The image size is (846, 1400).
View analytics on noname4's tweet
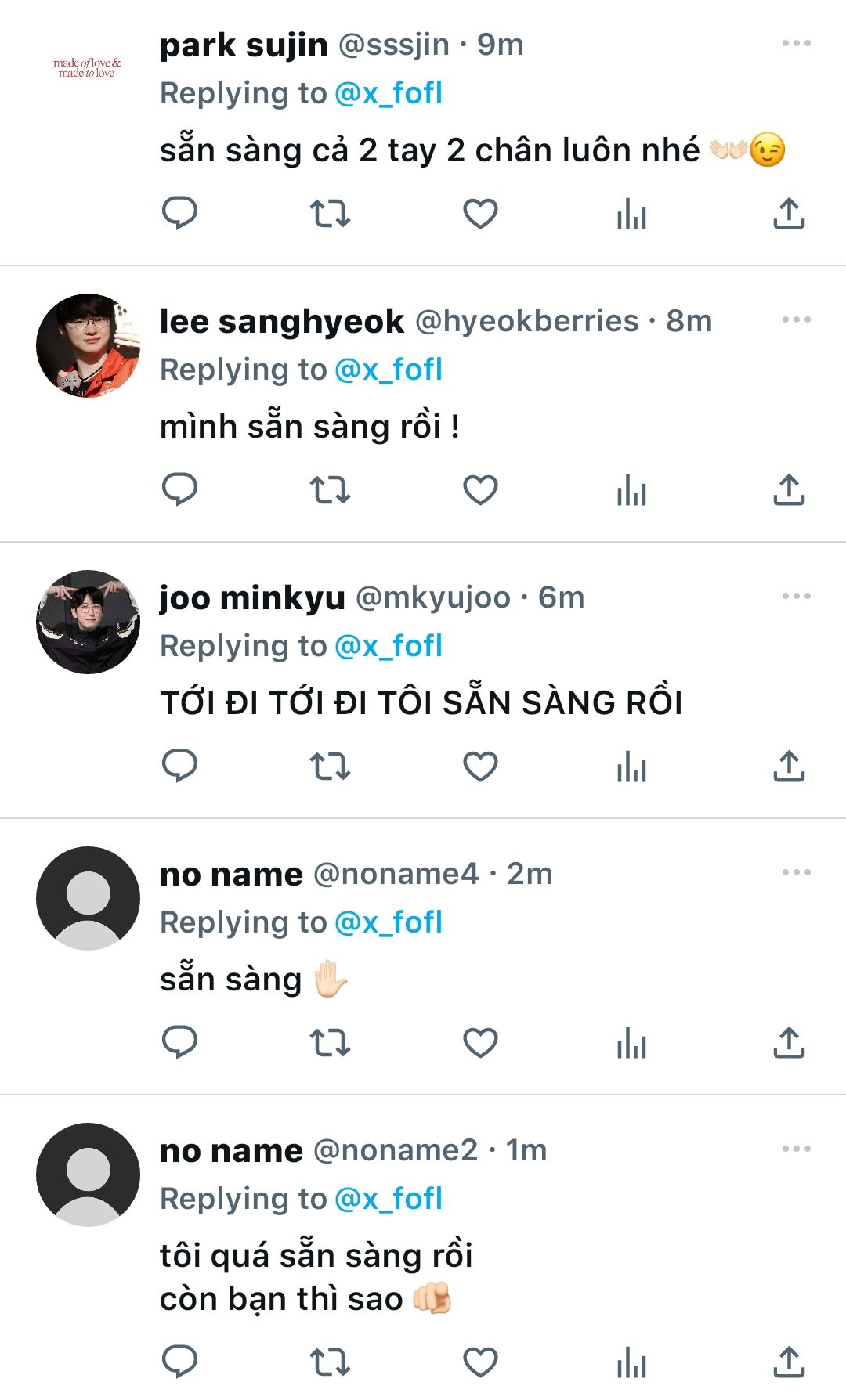(631, 1043)
